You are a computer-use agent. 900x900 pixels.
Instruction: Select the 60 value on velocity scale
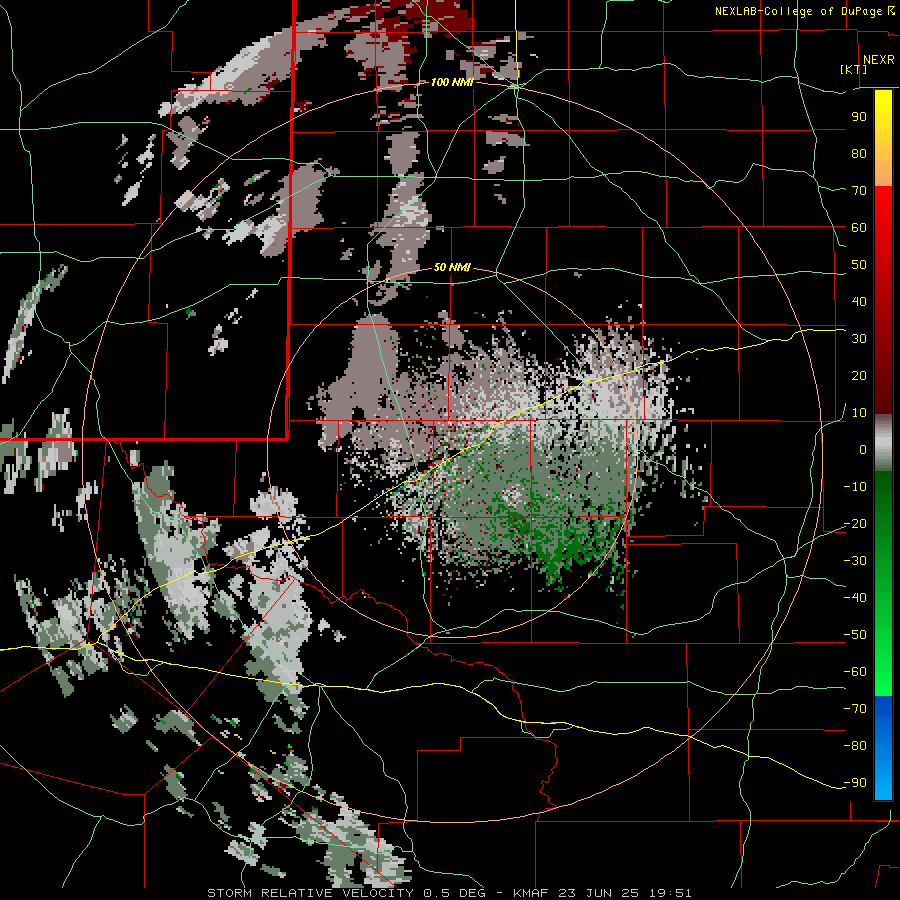tap(859, 227)
